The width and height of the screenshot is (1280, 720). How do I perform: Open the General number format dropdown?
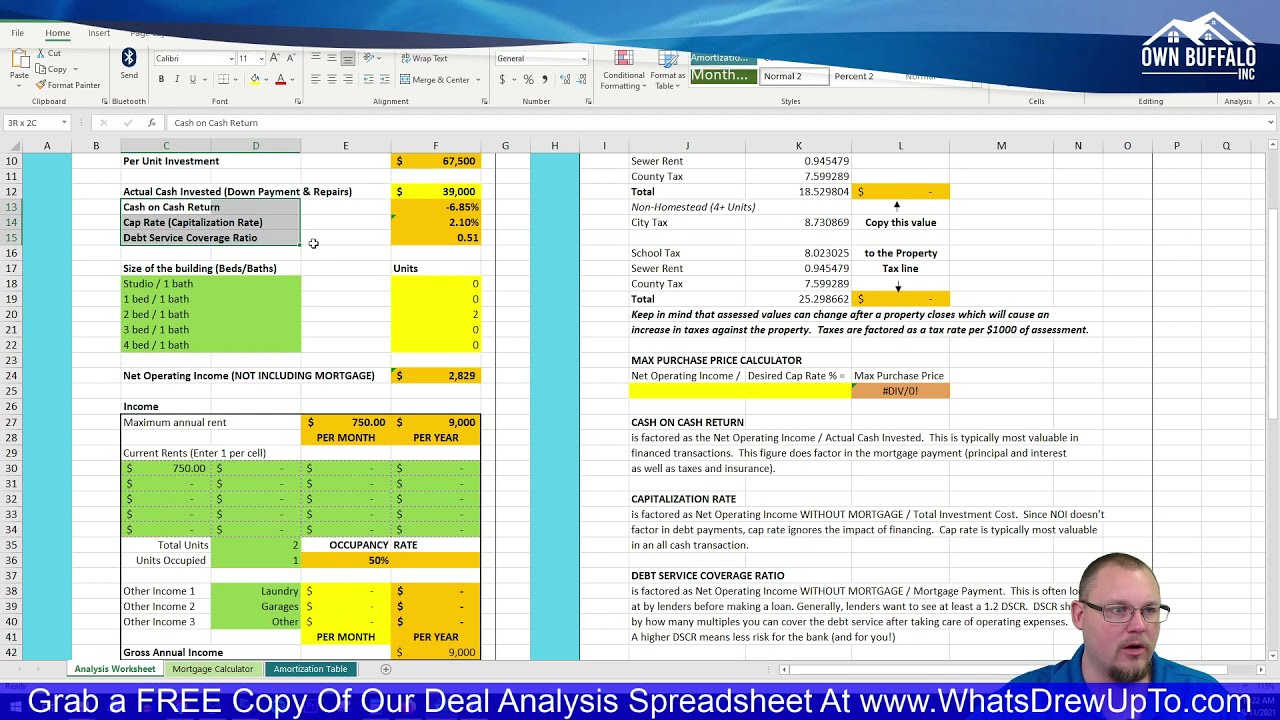tap(584, 59)
